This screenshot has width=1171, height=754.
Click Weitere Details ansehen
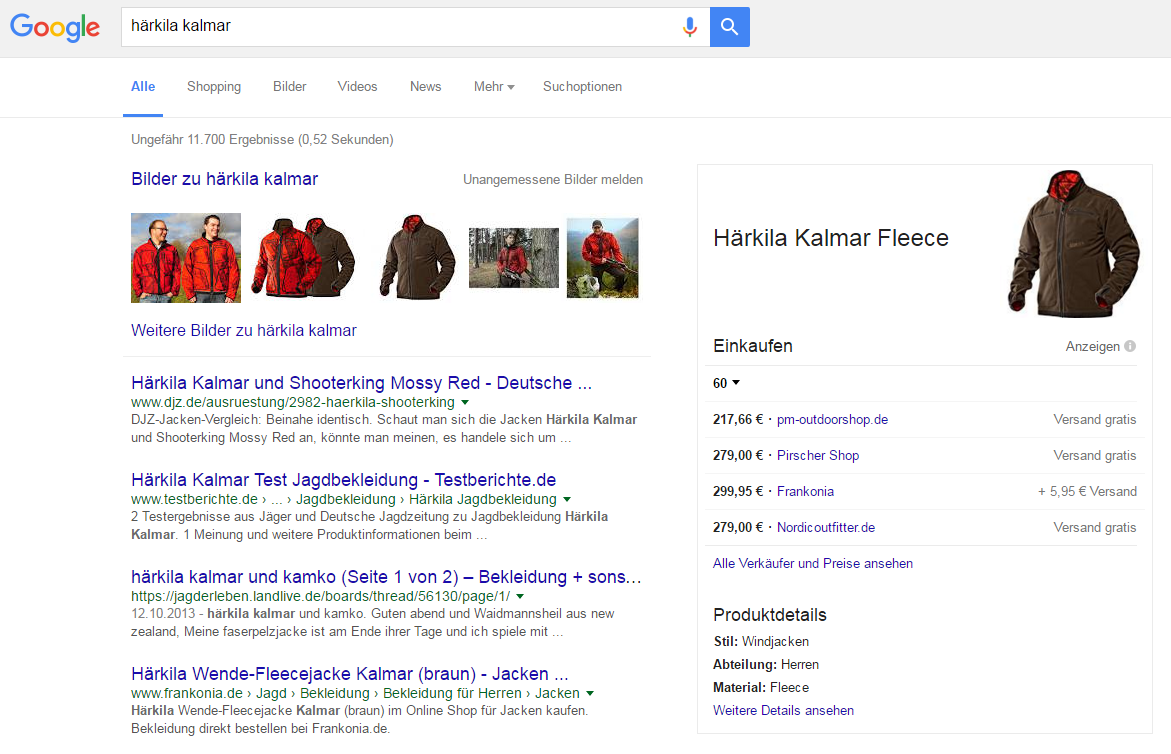(x=783, y=711)
